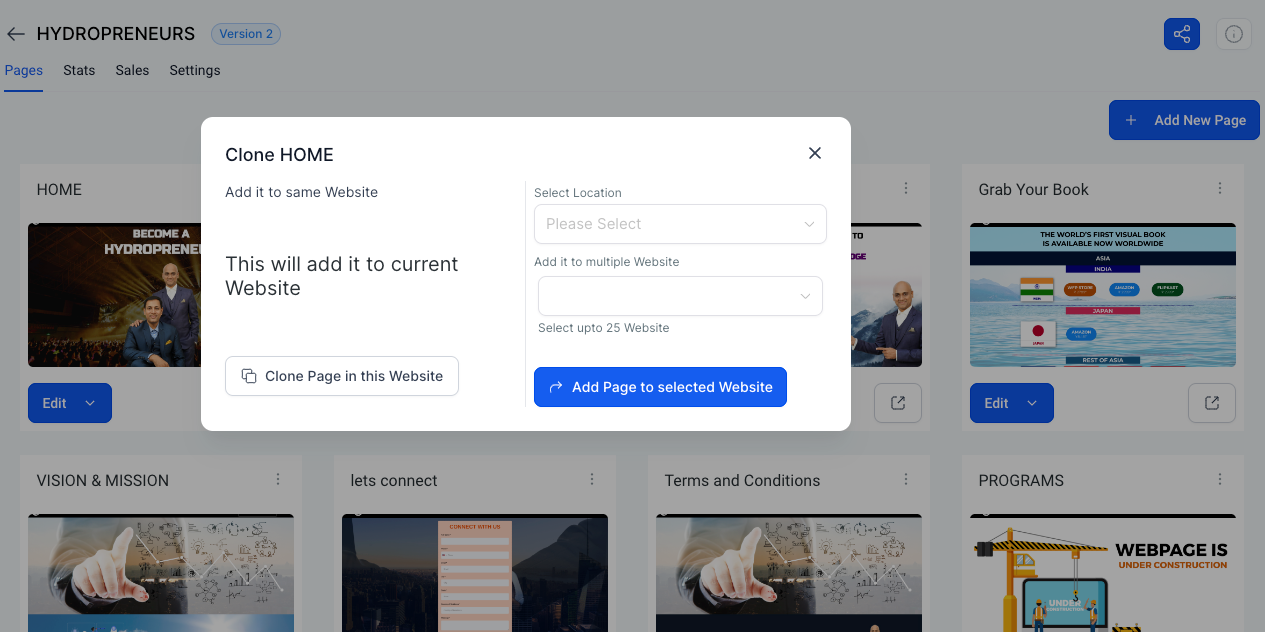
Task: Switch to the Stats tab
Action: [79, 70]
